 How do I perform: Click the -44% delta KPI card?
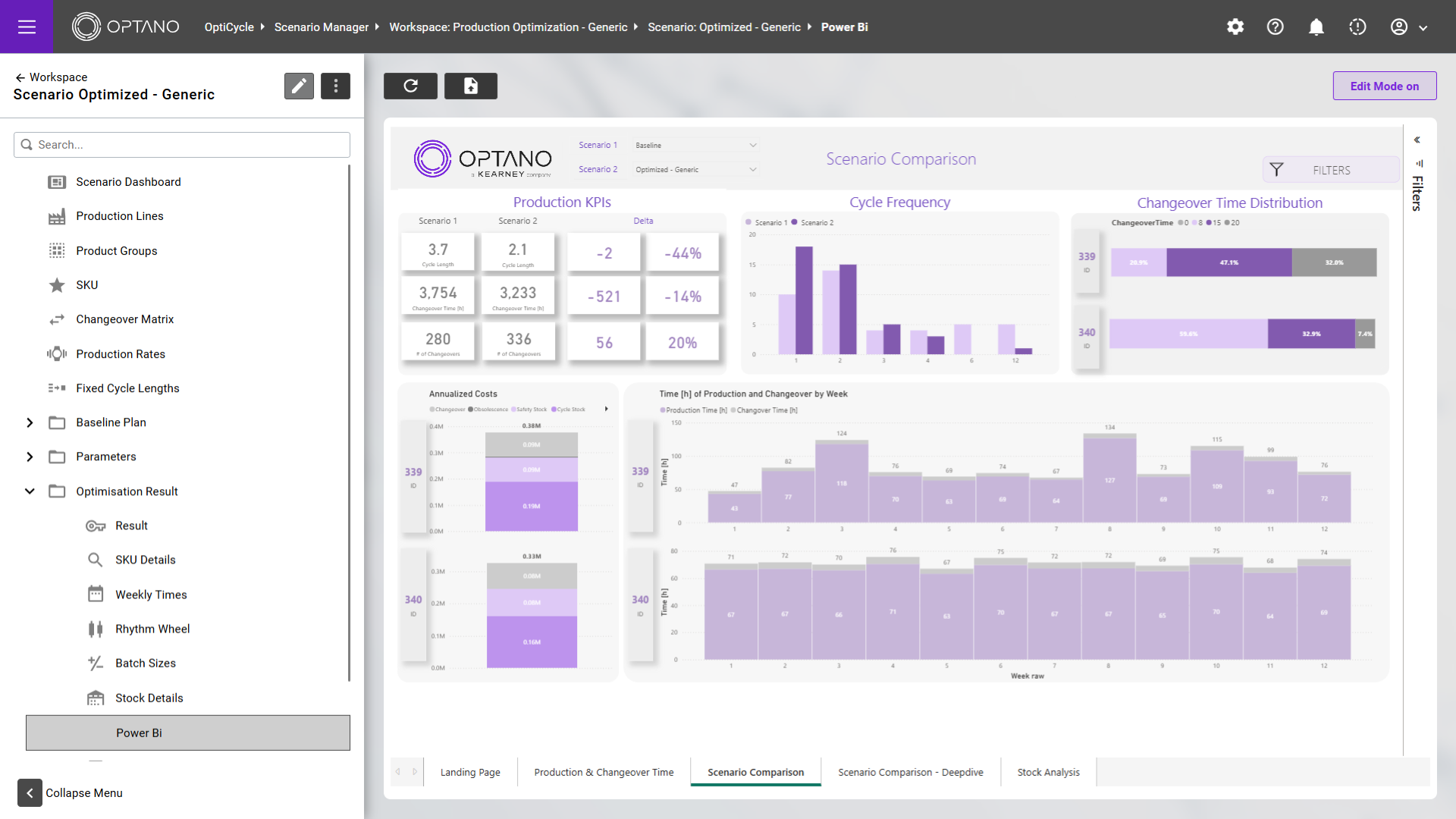pyautogui.click(x=682, y=253)
